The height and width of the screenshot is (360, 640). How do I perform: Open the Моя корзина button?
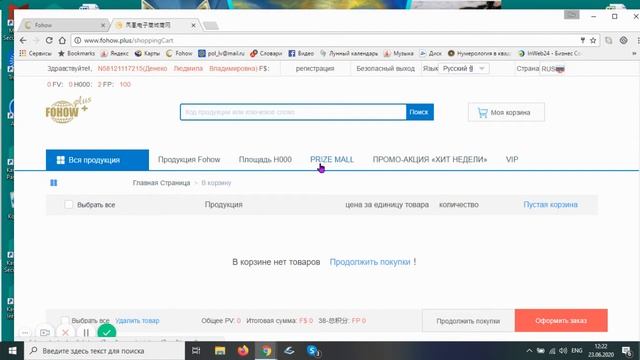pos(506,112)
